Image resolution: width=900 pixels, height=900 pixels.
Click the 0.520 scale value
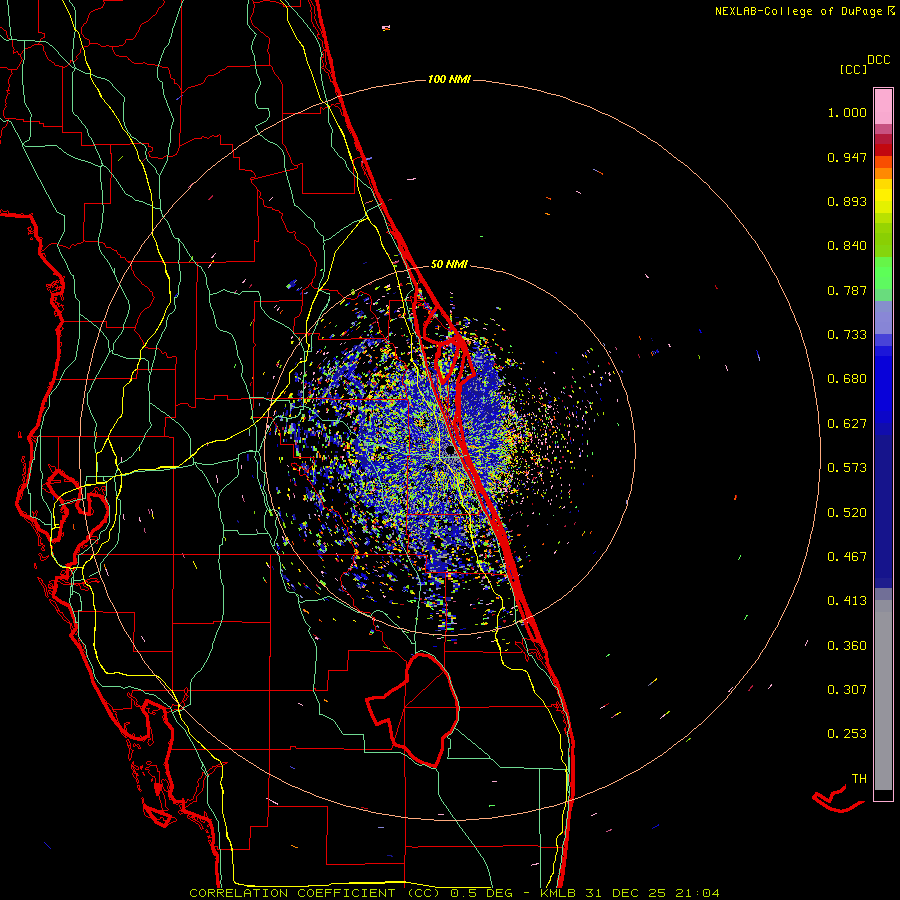click(847, 513)
